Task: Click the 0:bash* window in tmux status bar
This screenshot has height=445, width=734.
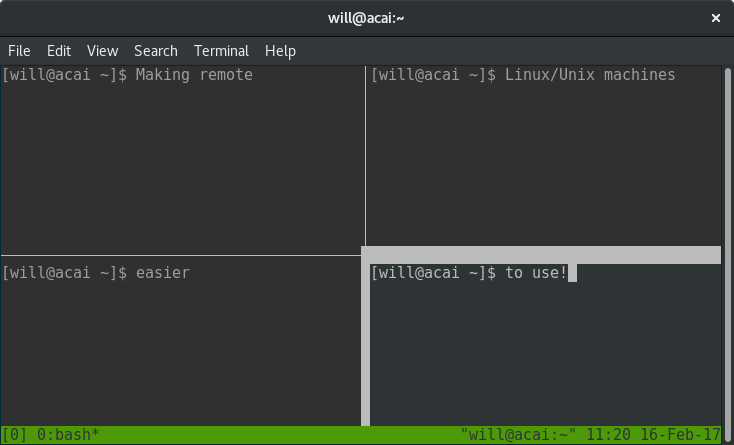Action: point(68,435)
